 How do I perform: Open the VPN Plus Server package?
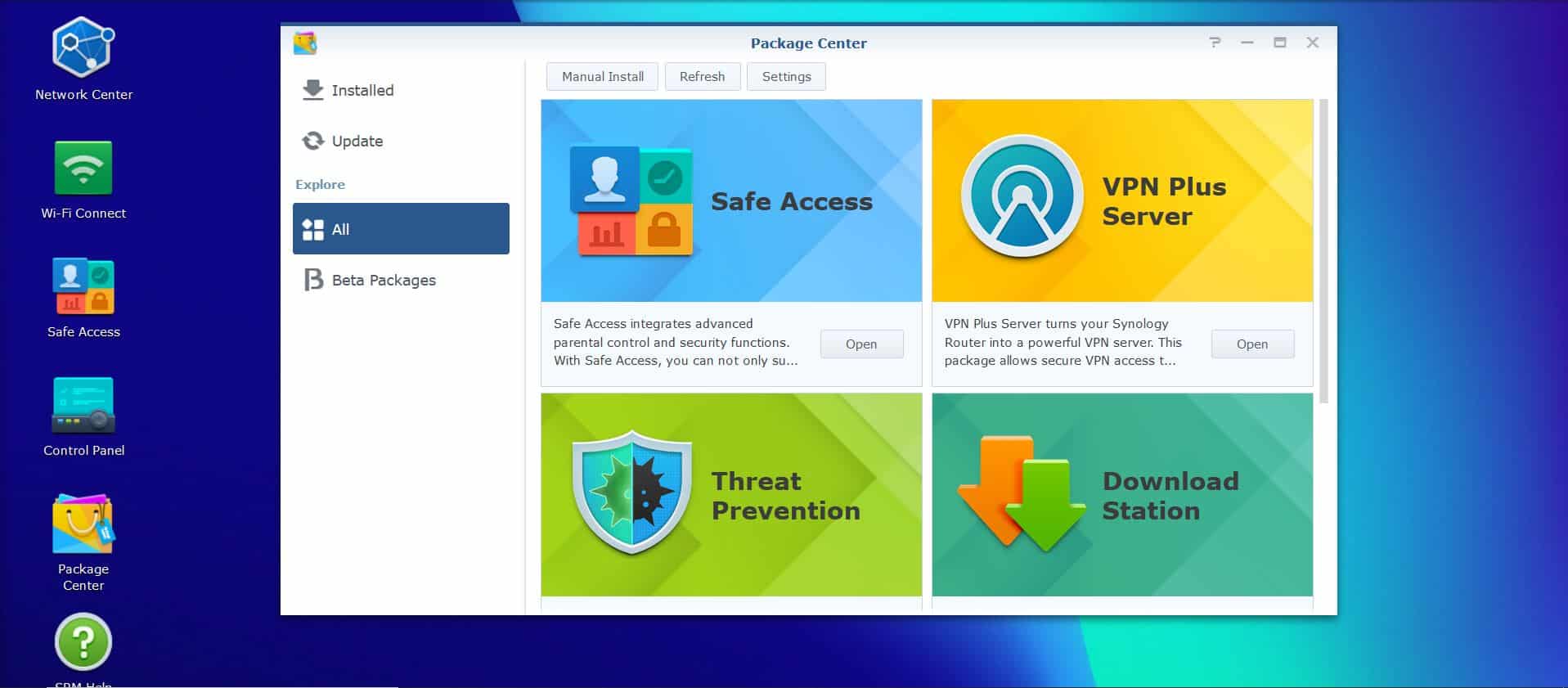click(x=1252, y=344)
